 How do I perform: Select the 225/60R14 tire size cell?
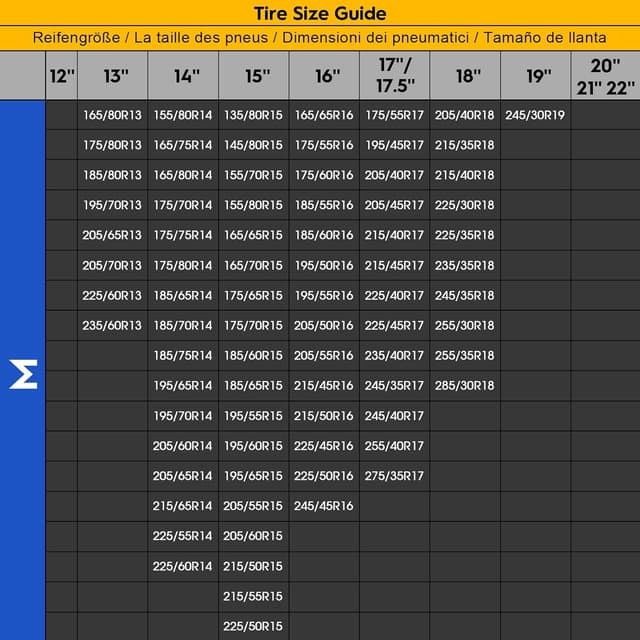[183, 566]
